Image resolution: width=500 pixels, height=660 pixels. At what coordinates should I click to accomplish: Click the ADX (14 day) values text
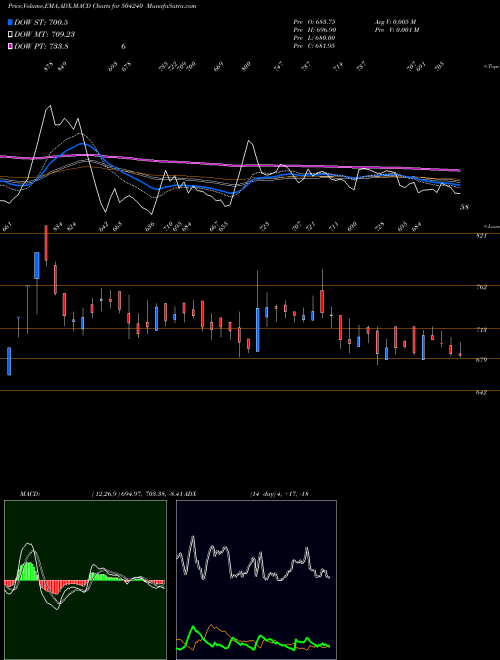[279, 494]
